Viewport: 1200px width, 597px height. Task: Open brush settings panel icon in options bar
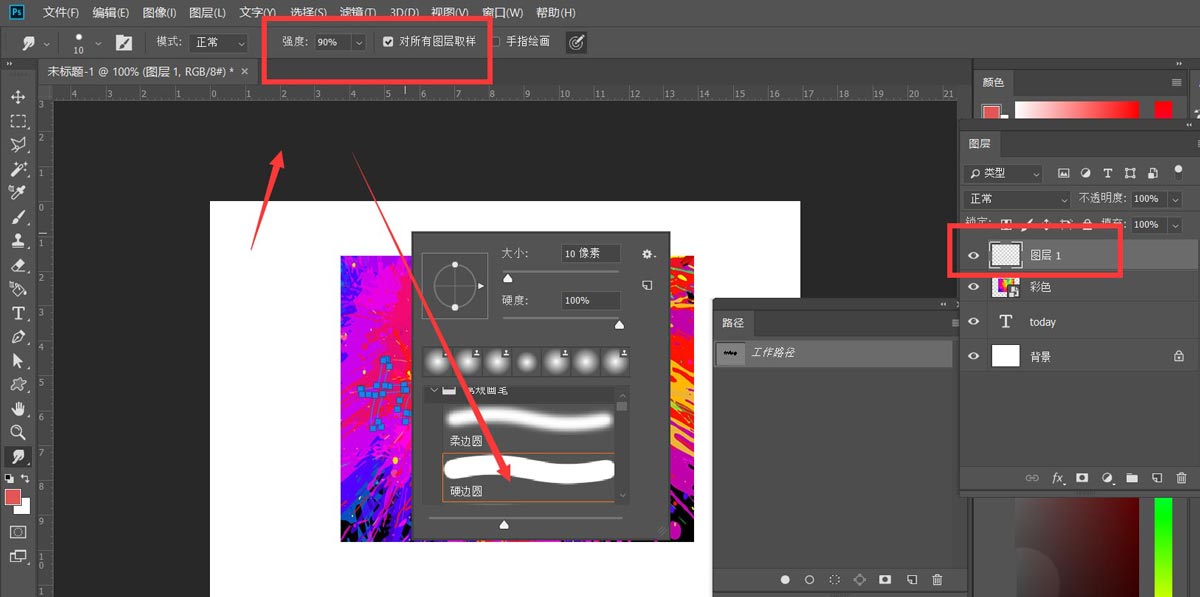click(x=124, y=43)
